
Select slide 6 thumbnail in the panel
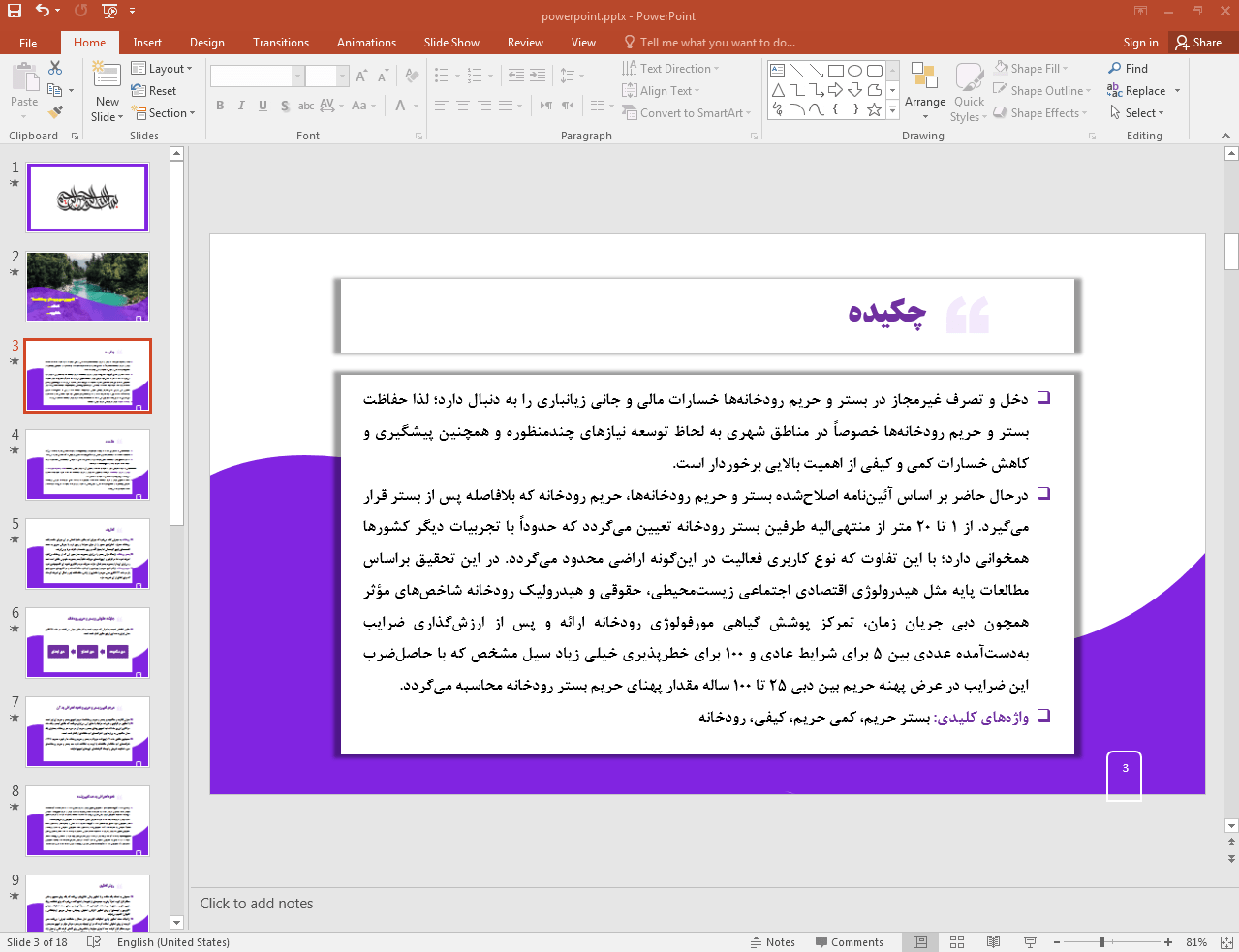click(87, 643)
